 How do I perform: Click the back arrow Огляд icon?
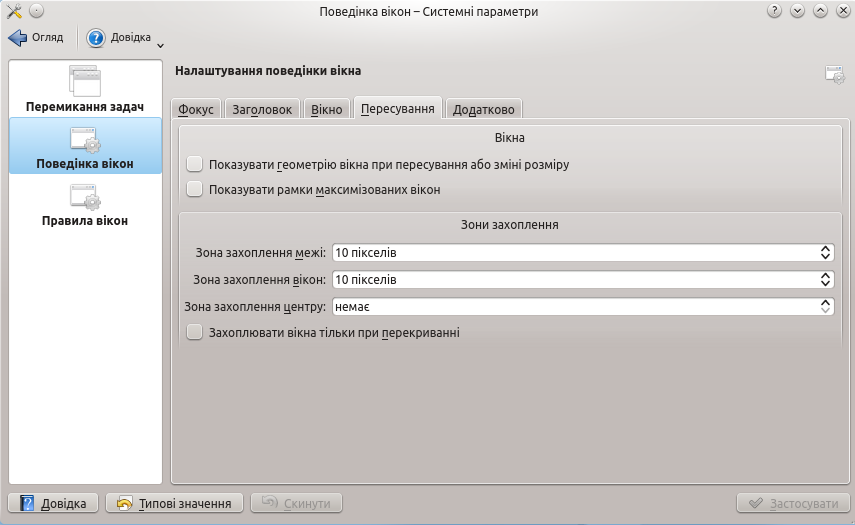[18, 38]
